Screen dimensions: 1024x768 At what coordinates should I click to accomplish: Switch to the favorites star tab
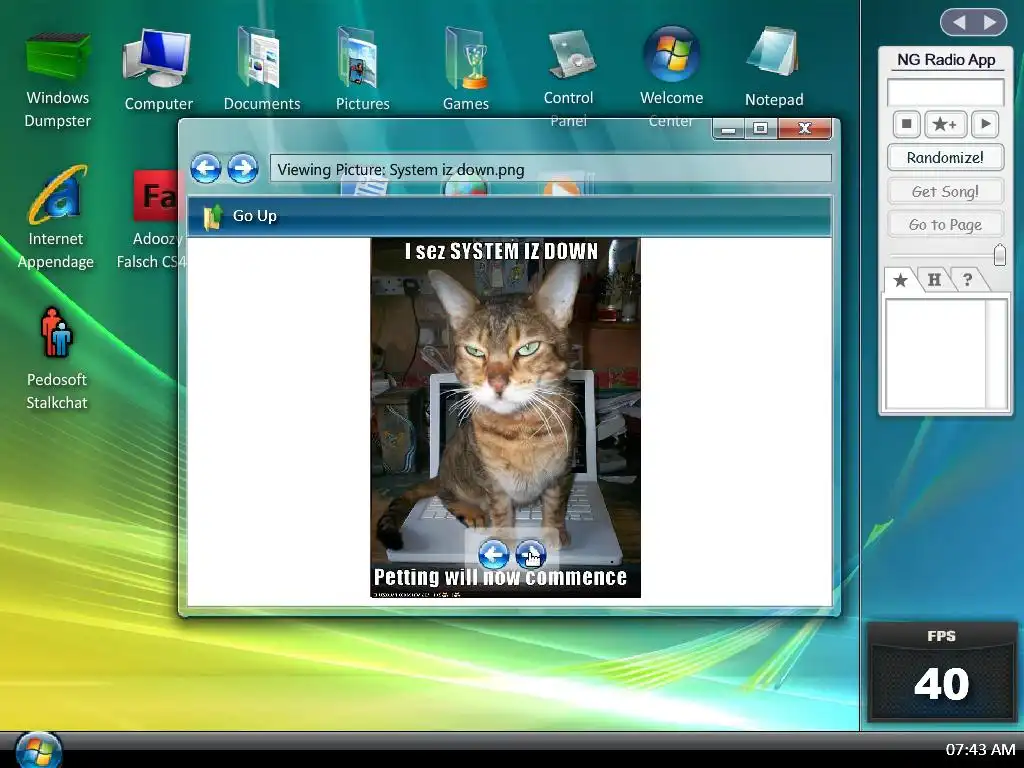click(x=901, y=280)
